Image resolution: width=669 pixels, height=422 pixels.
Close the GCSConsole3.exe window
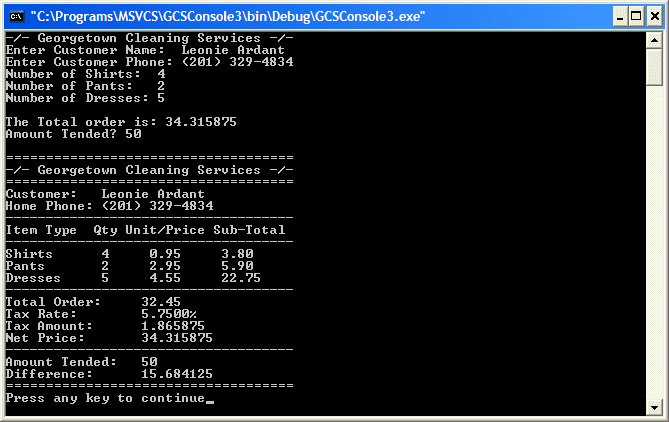[x=655, y=17]
